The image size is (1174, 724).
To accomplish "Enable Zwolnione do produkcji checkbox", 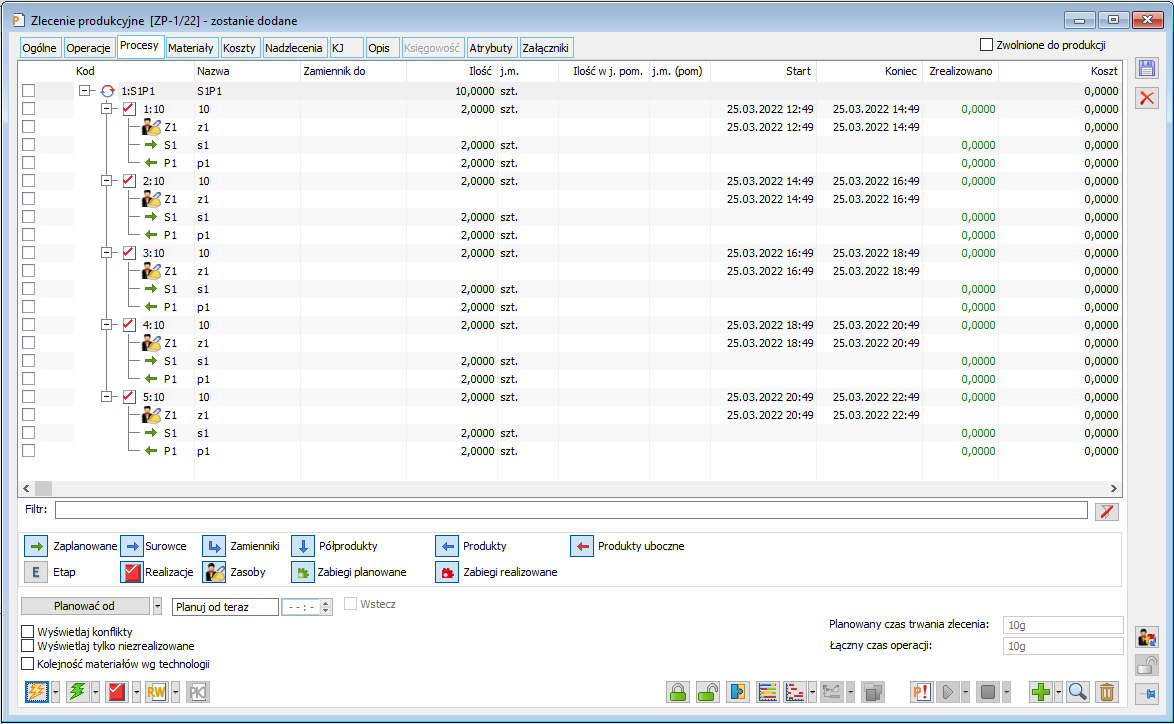I will point(986,45).
